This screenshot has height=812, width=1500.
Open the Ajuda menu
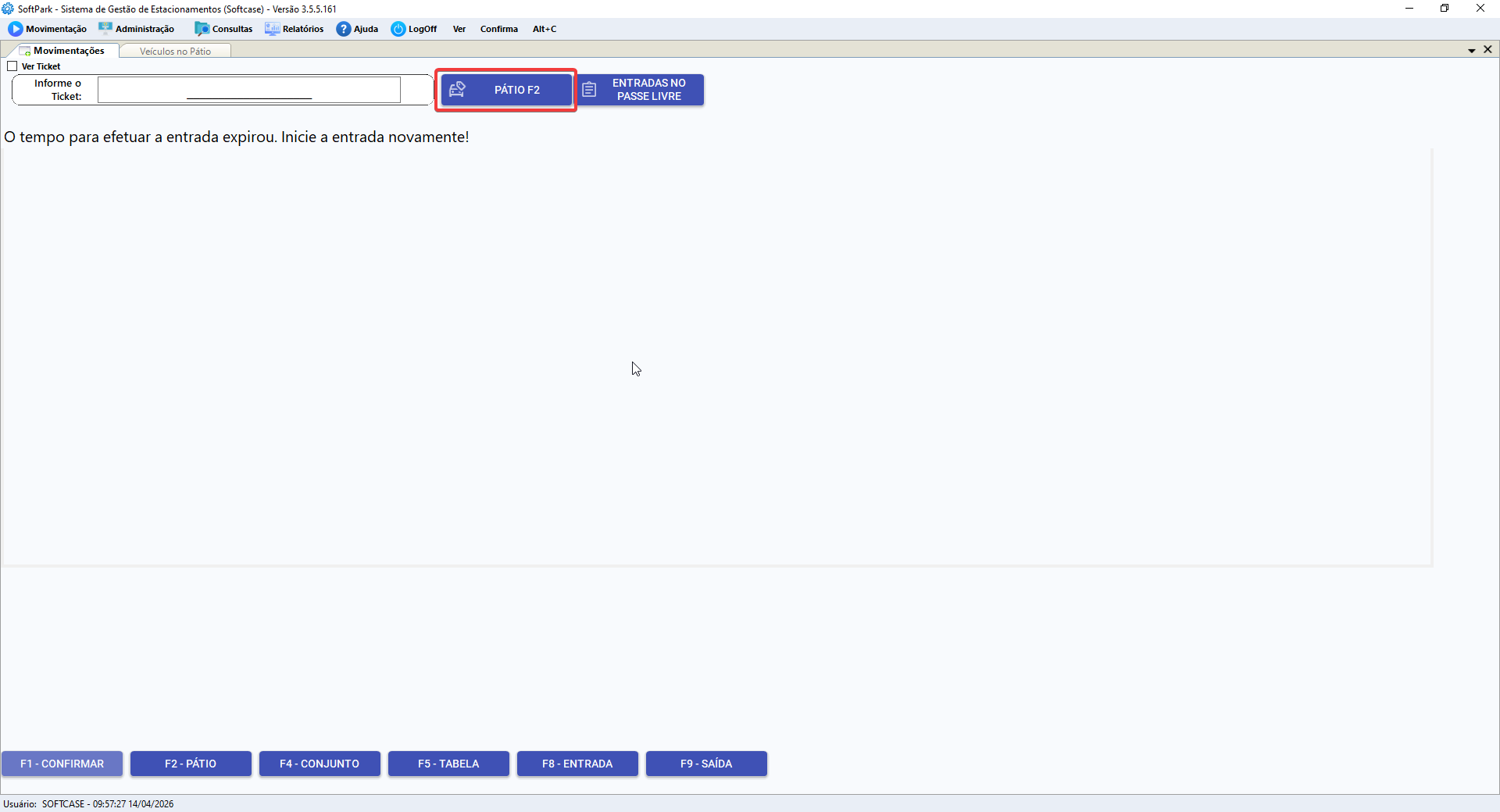358,29
